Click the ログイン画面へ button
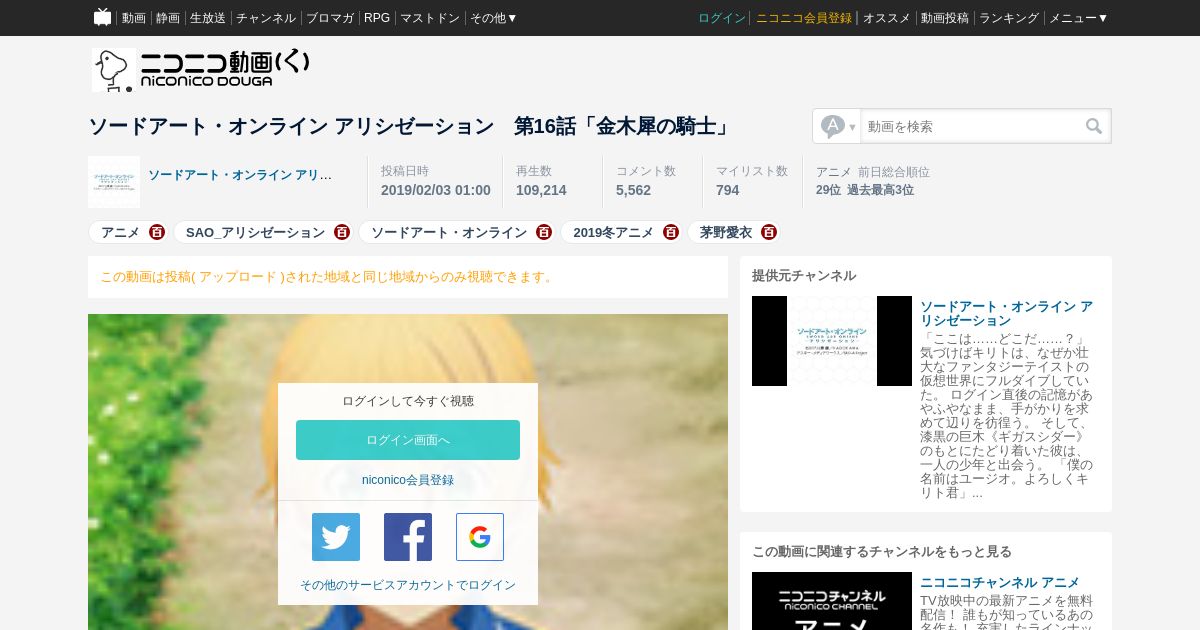Viewport: 1200px width, 630px height. coord(408,440)
